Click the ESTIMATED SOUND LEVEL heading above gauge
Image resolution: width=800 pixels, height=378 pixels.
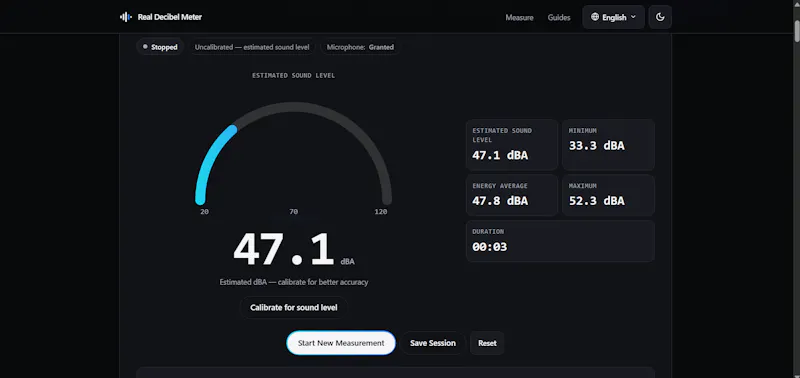[x=294, y=75]
